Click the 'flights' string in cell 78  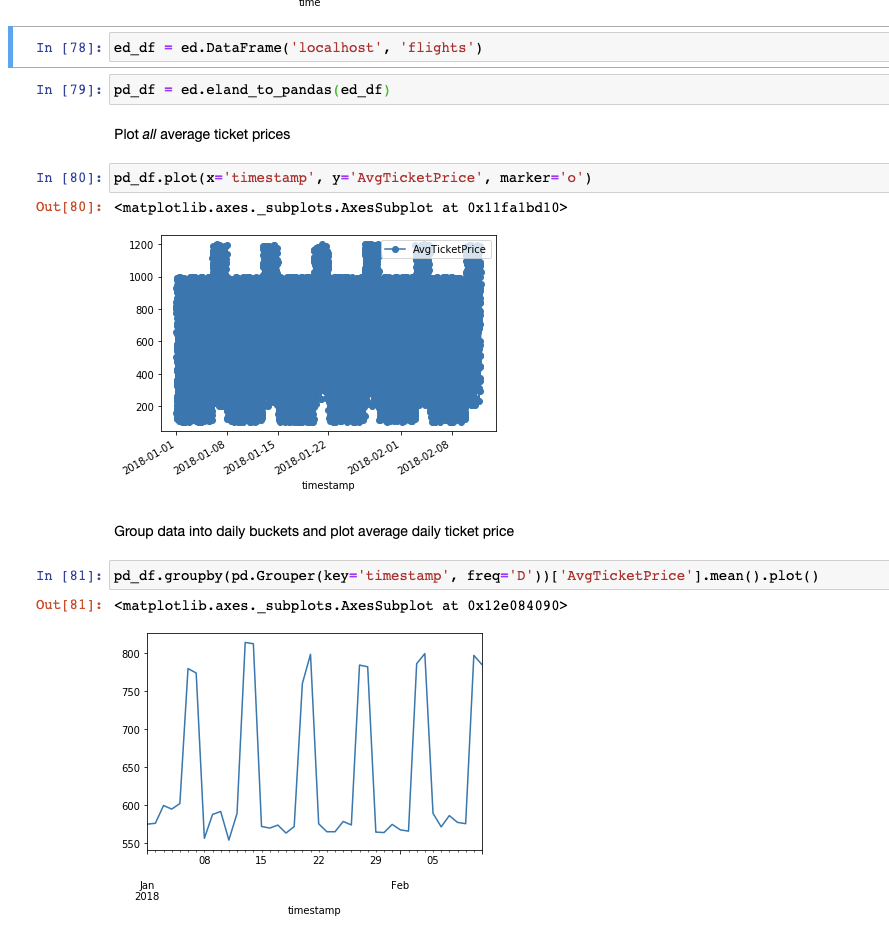[x=437, y=48]
